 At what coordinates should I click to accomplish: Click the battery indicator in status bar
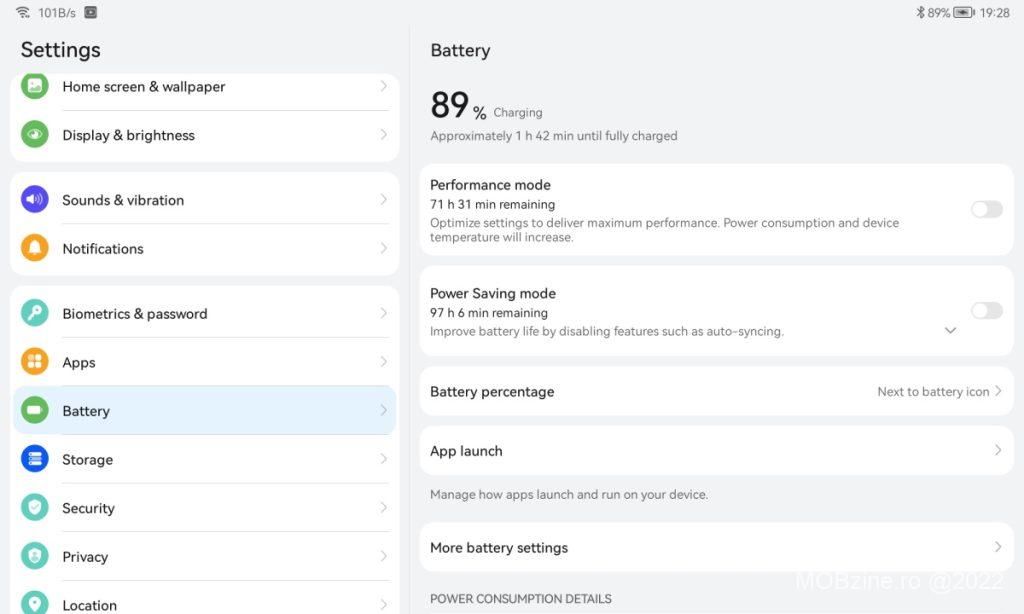(x=963, y=13)
